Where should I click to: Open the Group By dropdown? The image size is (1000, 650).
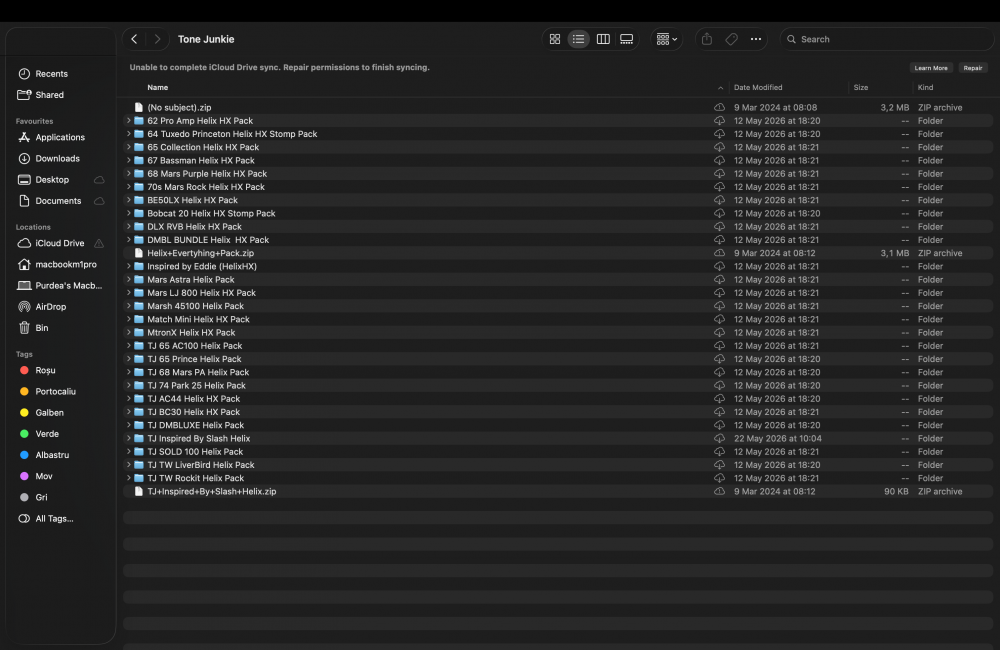[666, 39]
